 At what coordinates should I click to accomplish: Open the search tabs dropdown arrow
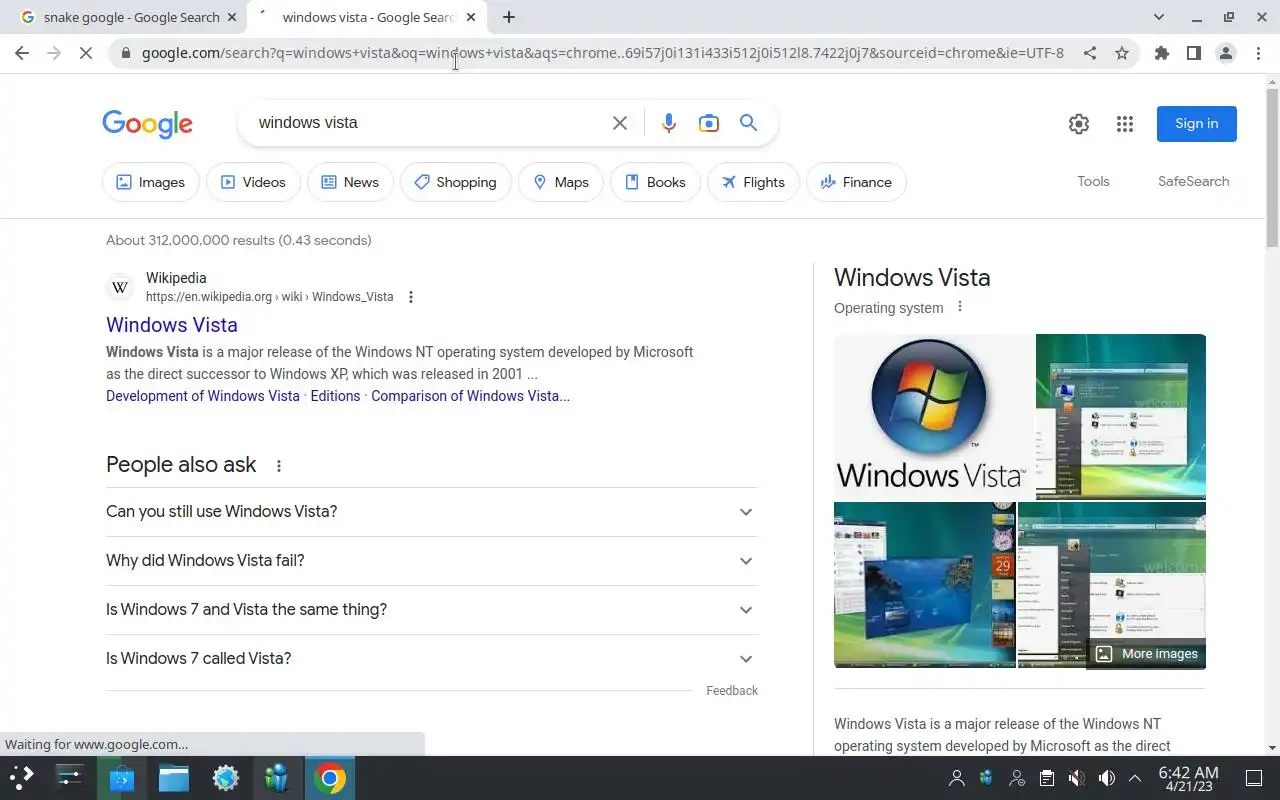pos(1159,17)
